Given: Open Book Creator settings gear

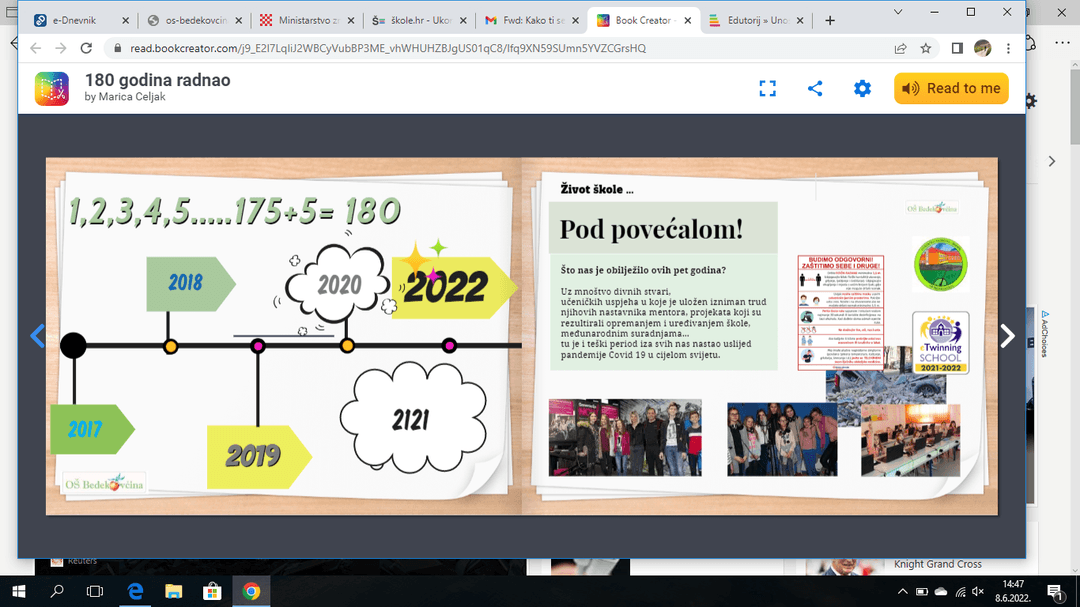Looking at the screenshot, I should click(862, 88).
